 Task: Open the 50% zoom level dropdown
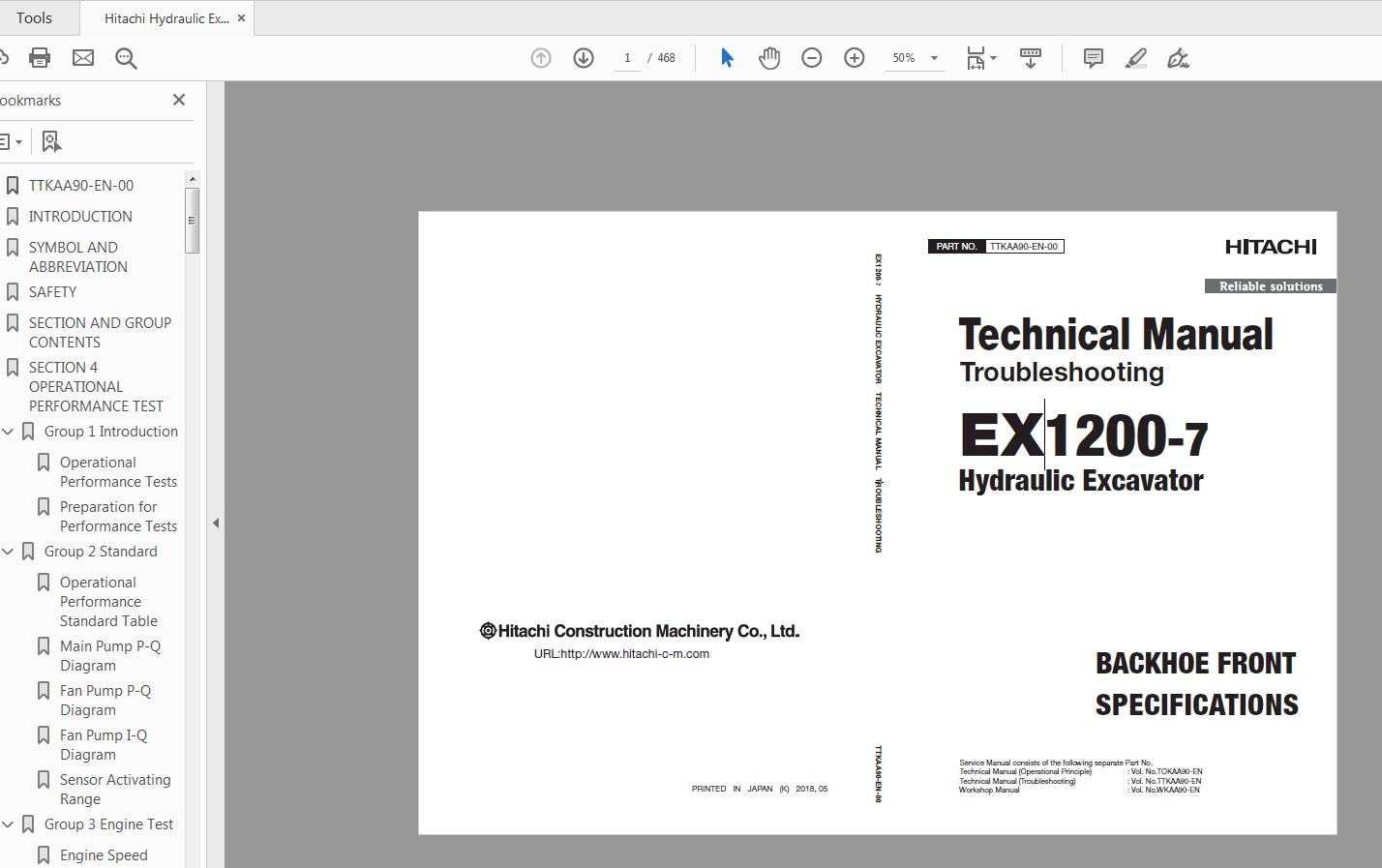click(x=934, y=58)
